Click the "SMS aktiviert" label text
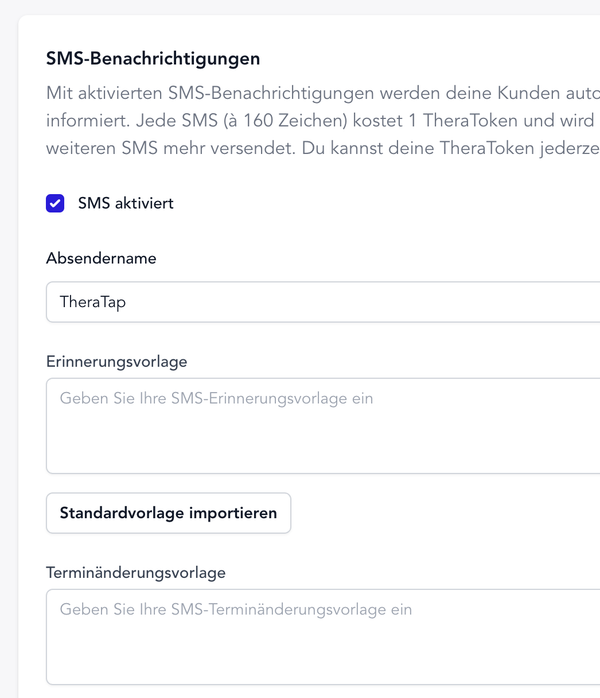600x698 pixels. pos(125,203)
